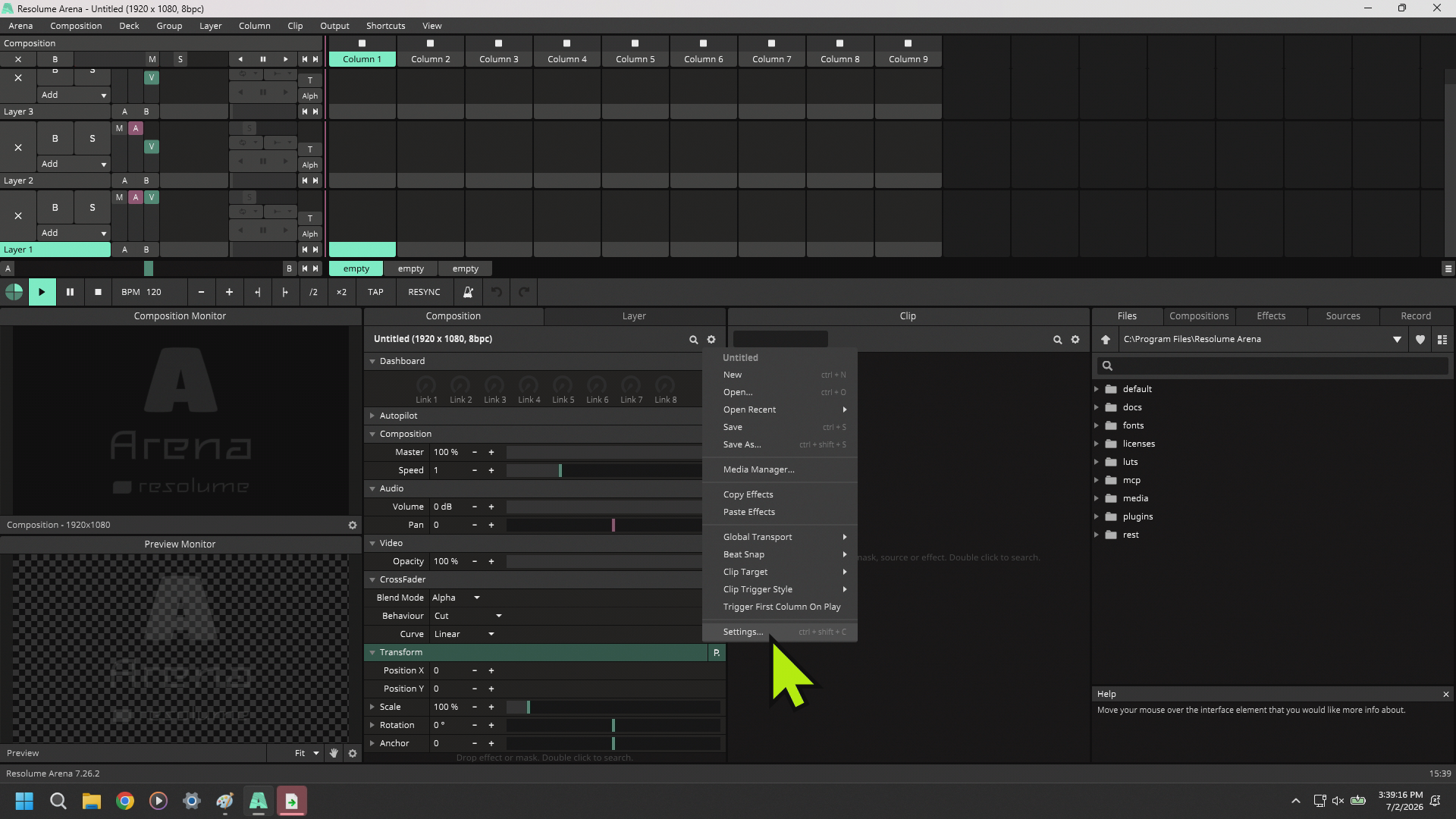This screenshot has height=819, width=1456.
Task: Double the BPM with the ×2 button
Action: point(341,292)
